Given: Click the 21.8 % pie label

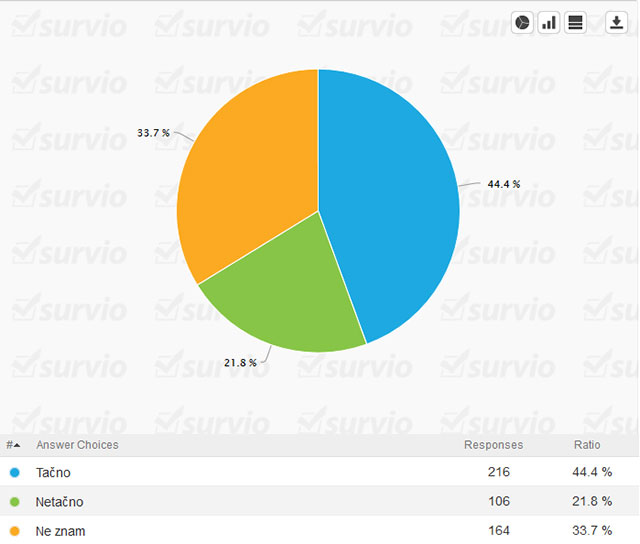Looking at the screenshot, I should tap(240, 362).
